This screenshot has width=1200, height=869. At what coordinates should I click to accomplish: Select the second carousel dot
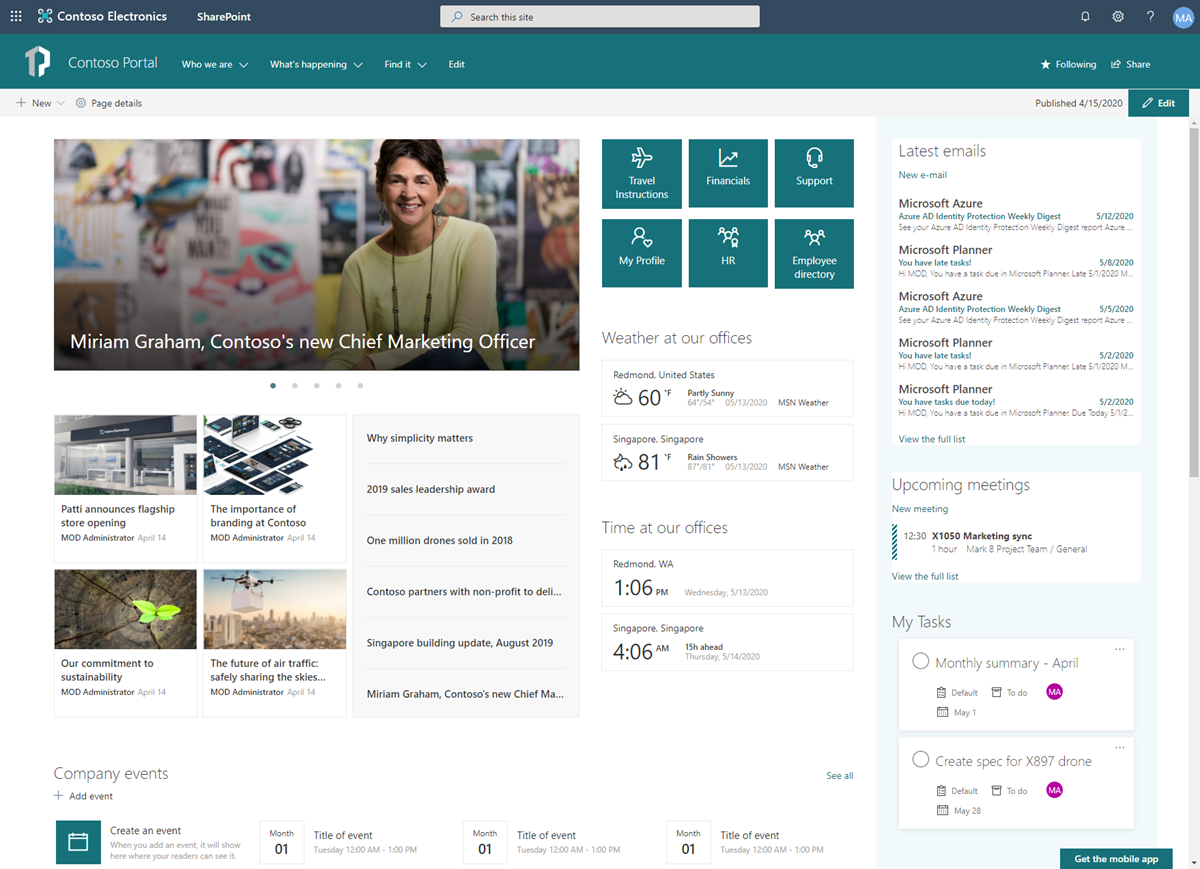click(295, 385)
